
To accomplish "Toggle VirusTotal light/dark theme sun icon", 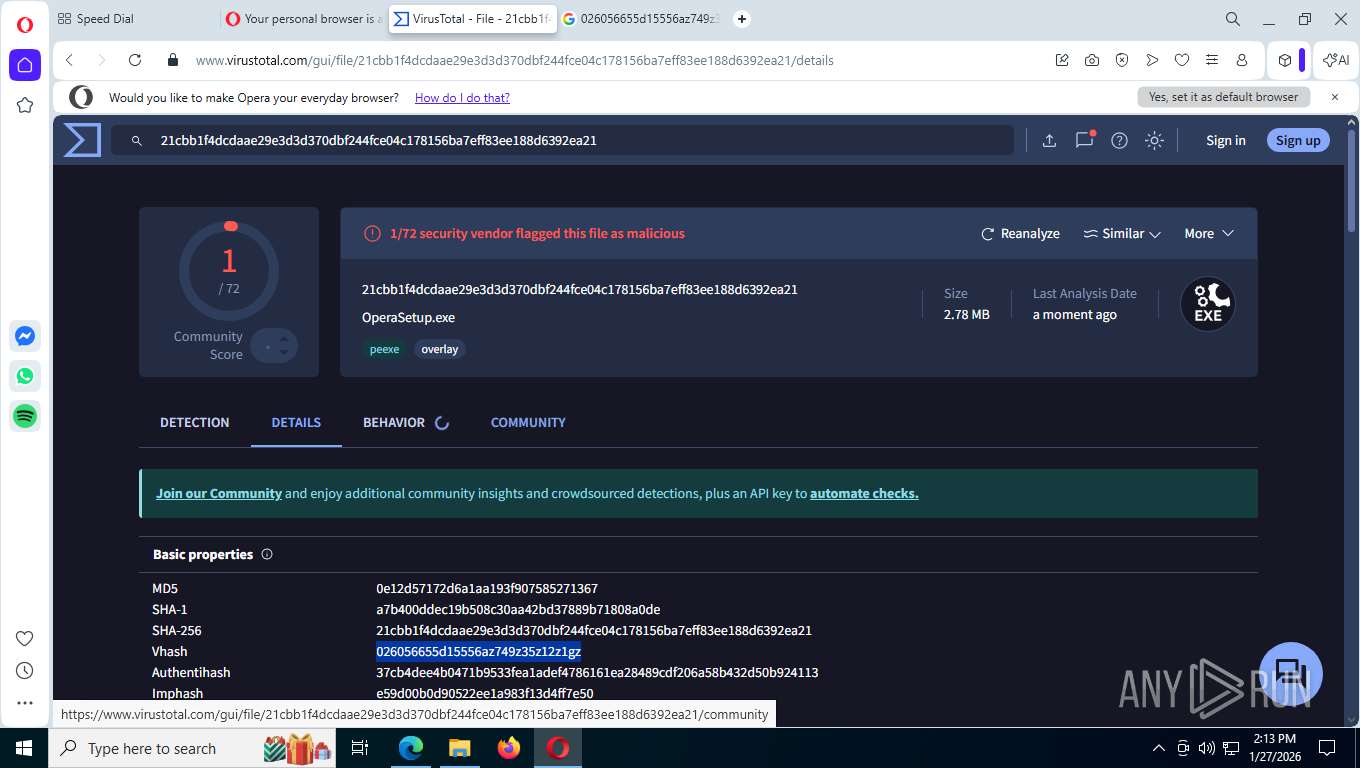I will tap(1154, 140).
